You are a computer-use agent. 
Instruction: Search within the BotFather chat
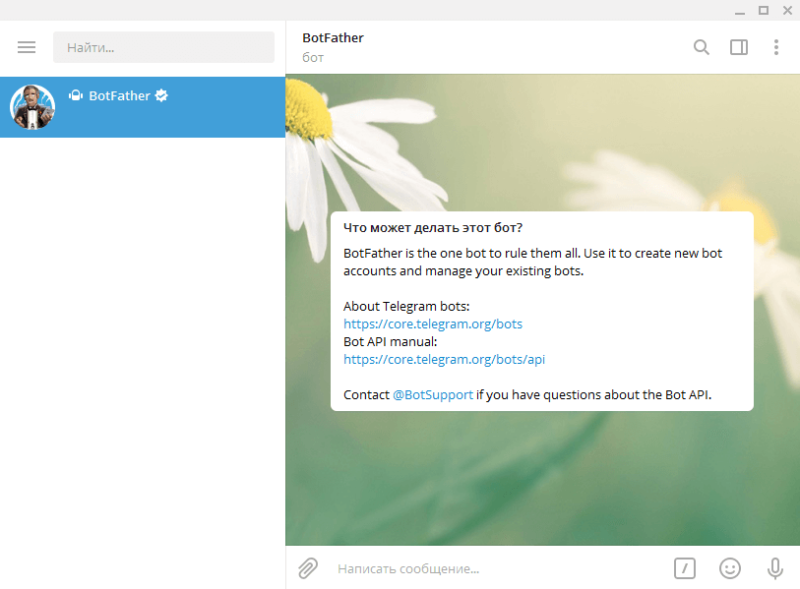701,47
